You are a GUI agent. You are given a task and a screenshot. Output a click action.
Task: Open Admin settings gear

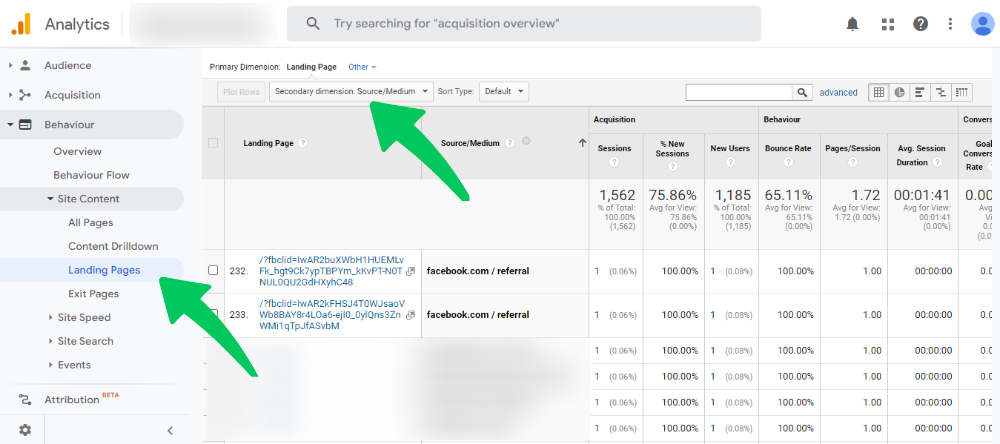pos(24,429)
